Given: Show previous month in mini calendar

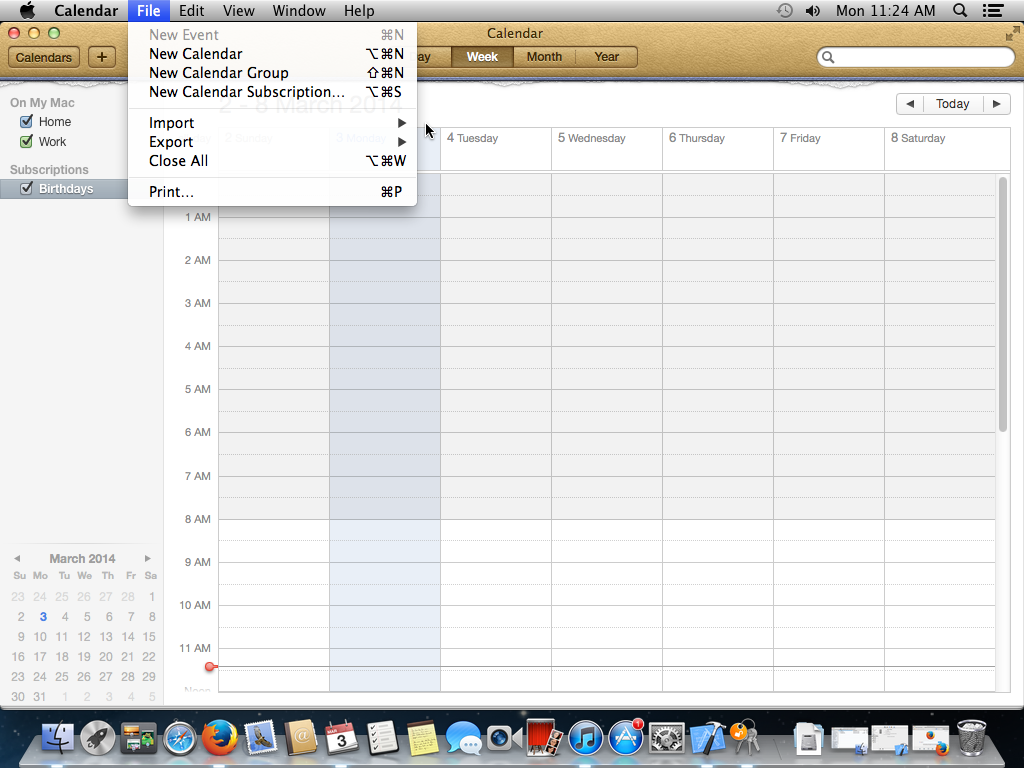Looking at the screenshot, I should tap(17, 558).
